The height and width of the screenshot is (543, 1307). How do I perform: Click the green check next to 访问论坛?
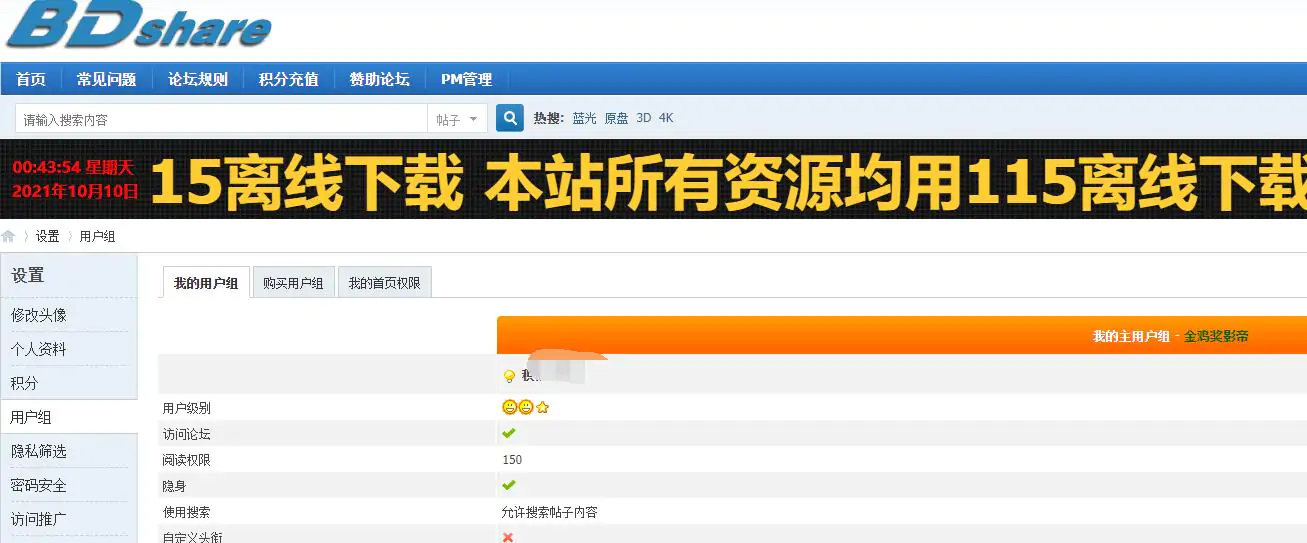pos(509,433)
